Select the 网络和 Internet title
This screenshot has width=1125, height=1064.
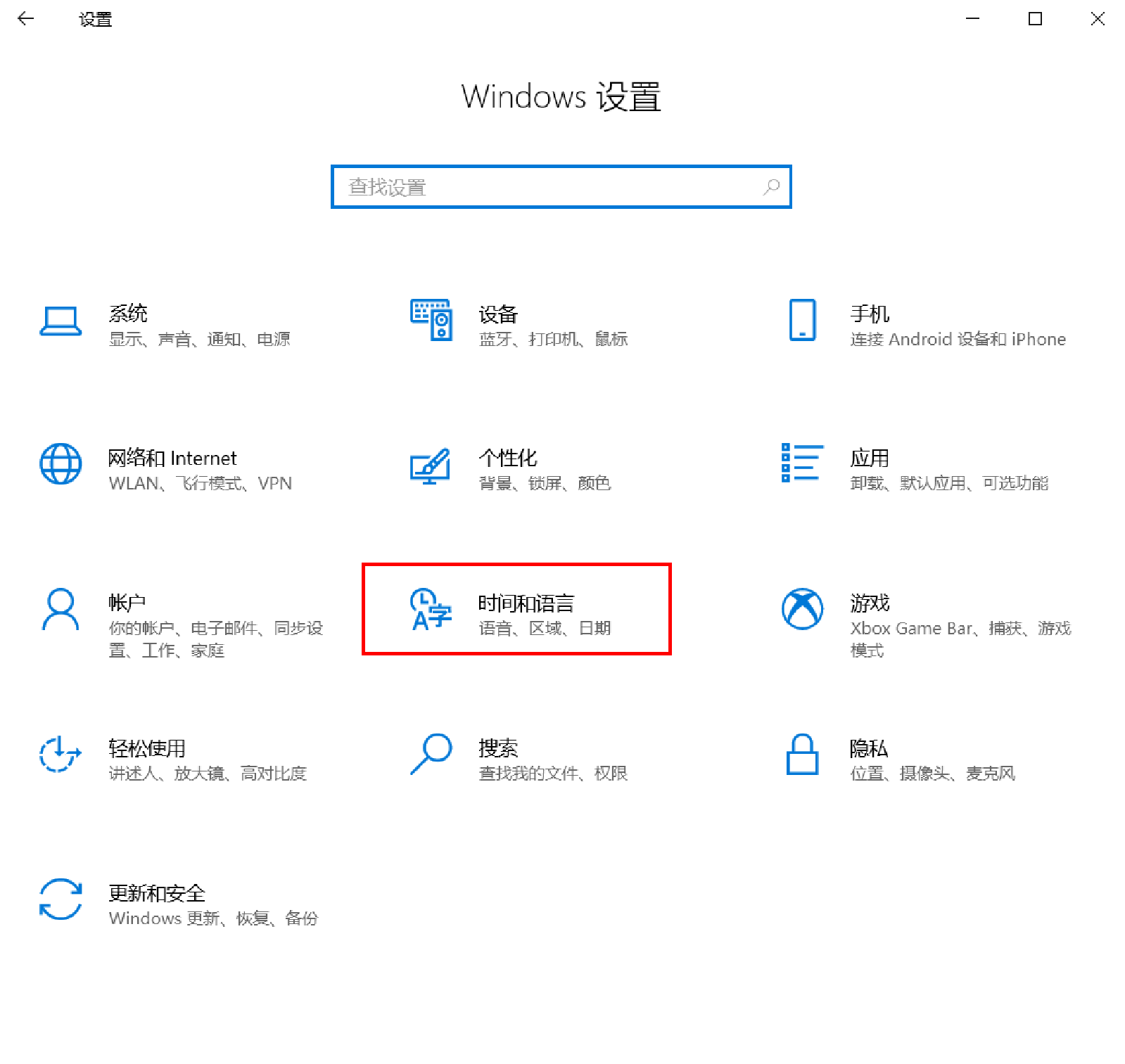[172, 459]
